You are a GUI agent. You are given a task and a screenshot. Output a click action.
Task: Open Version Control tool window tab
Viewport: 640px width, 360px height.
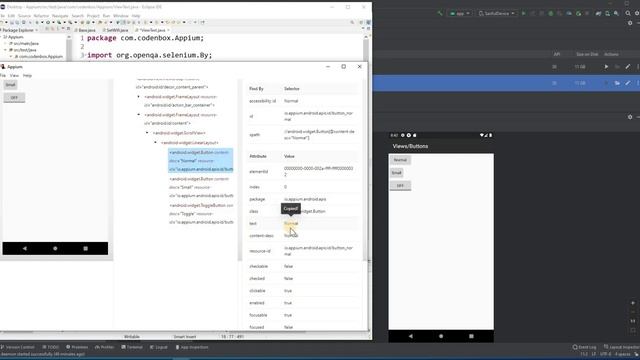tap(18, 347)
